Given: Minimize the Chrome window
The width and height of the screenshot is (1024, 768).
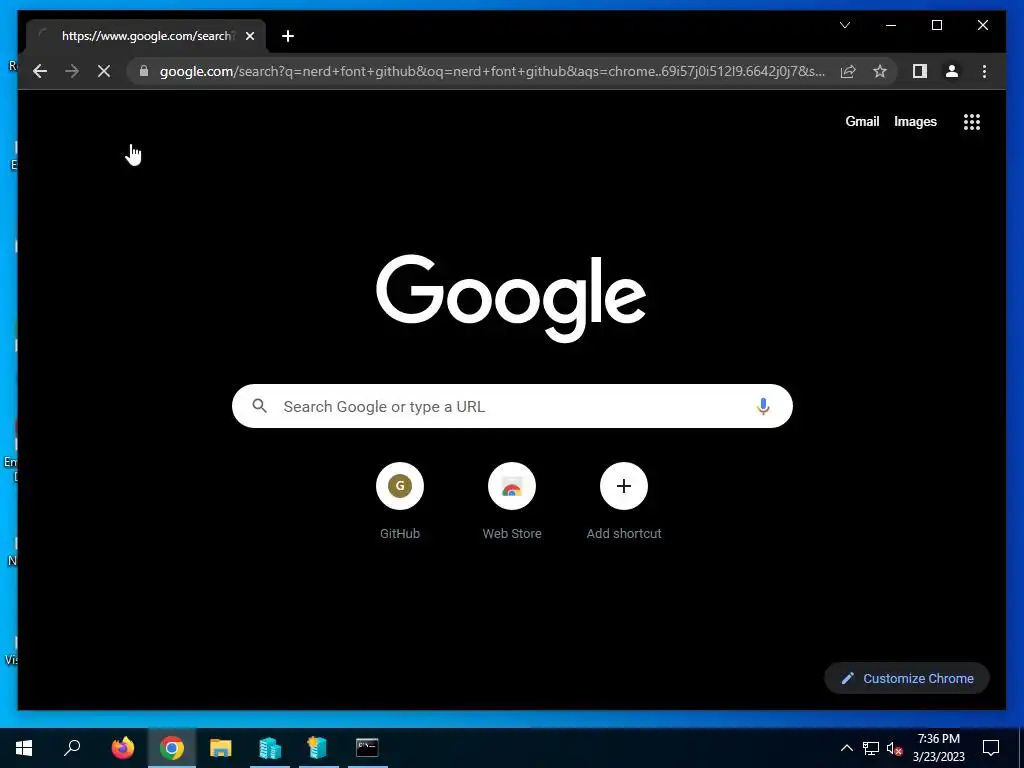Looking at the screenshot, I should (x=891, y=25).
